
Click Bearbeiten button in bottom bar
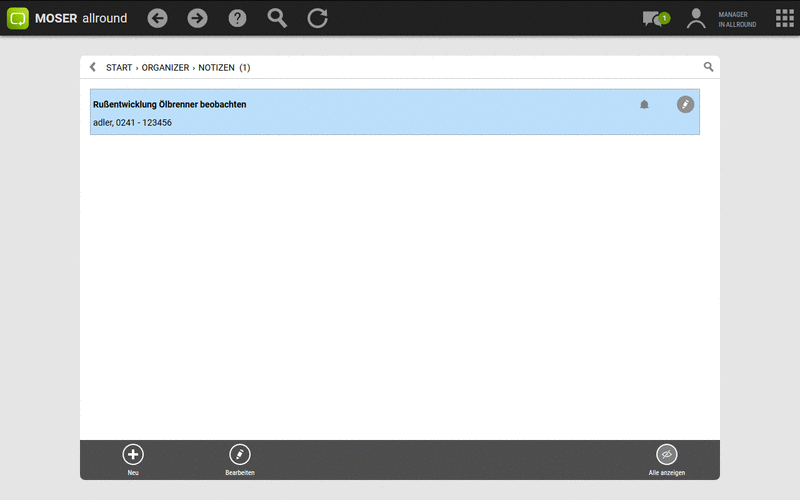[240, 459]
